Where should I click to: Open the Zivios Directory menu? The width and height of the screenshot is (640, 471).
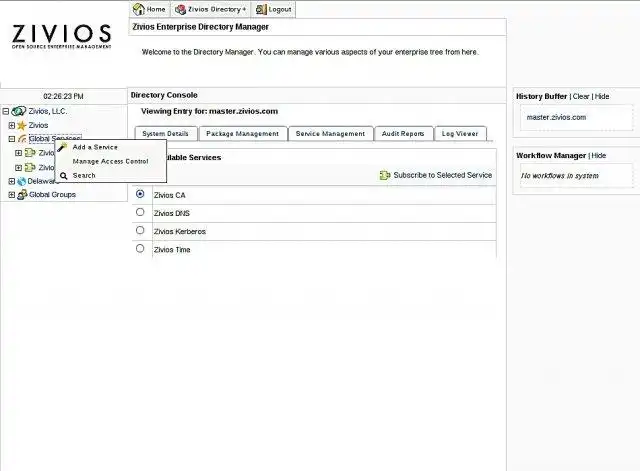point(211,9)
